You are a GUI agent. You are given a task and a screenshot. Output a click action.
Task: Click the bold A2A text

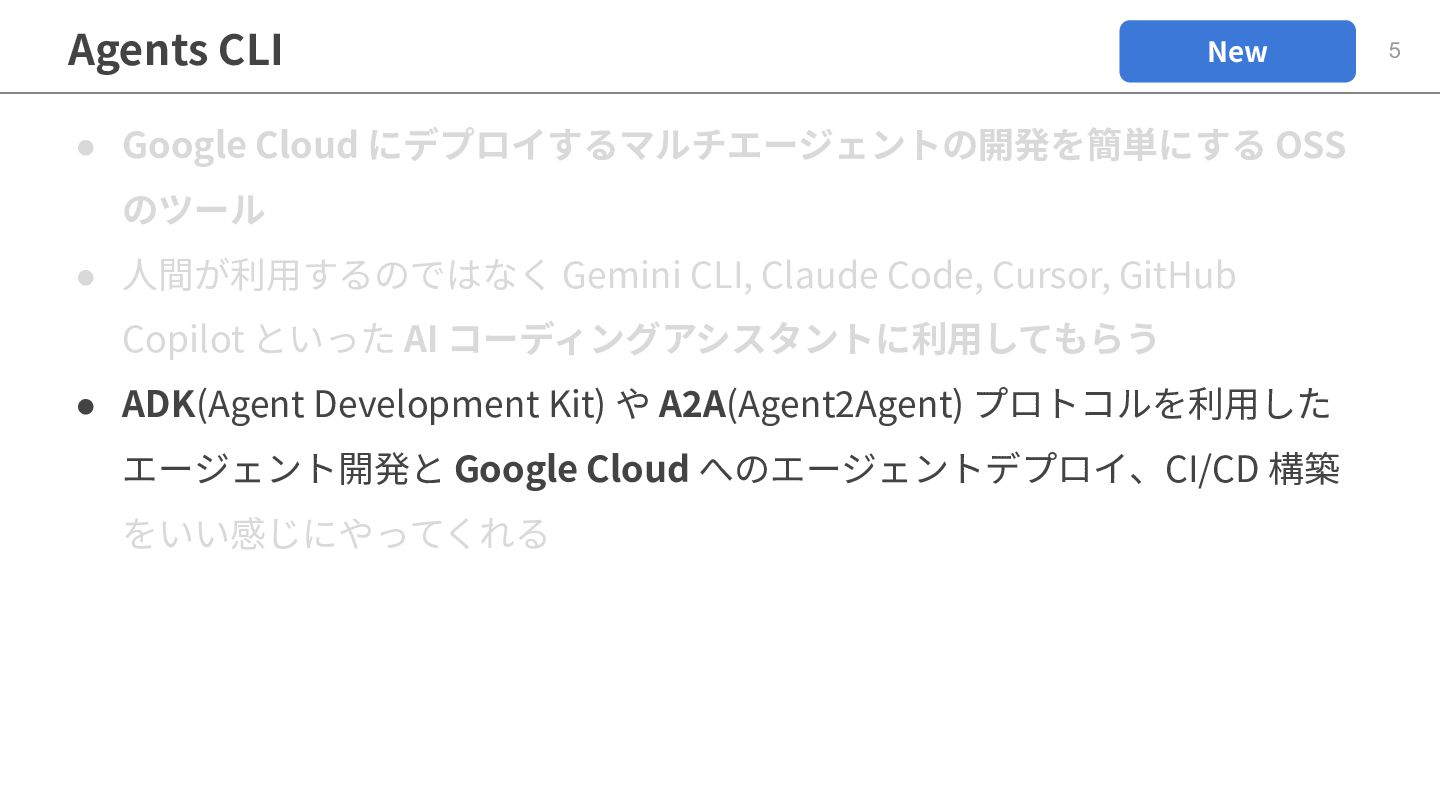692,404
